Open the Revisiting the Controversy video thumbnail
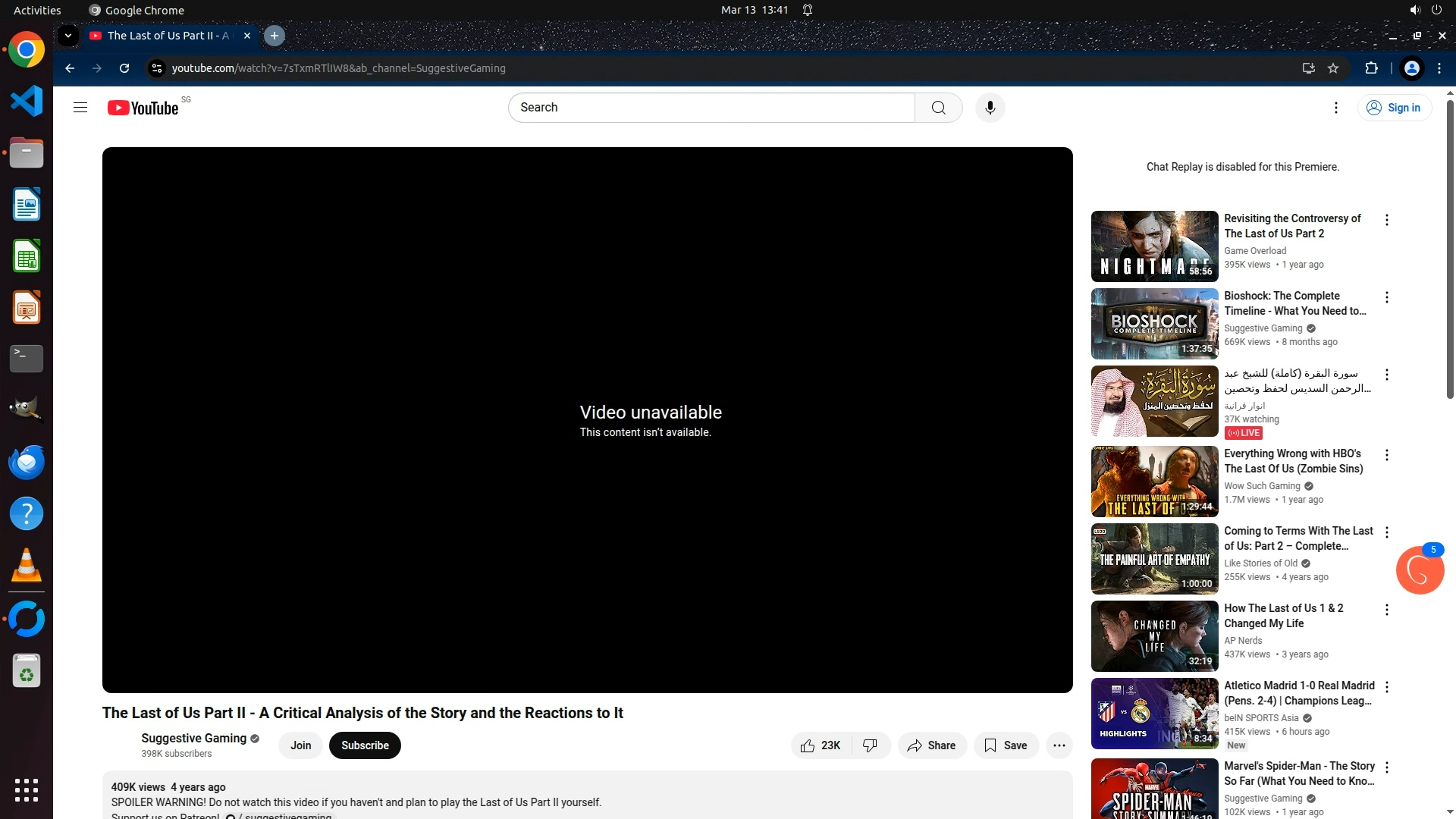The height and width of the screenshot is (819, 1456). point(1154,246)
